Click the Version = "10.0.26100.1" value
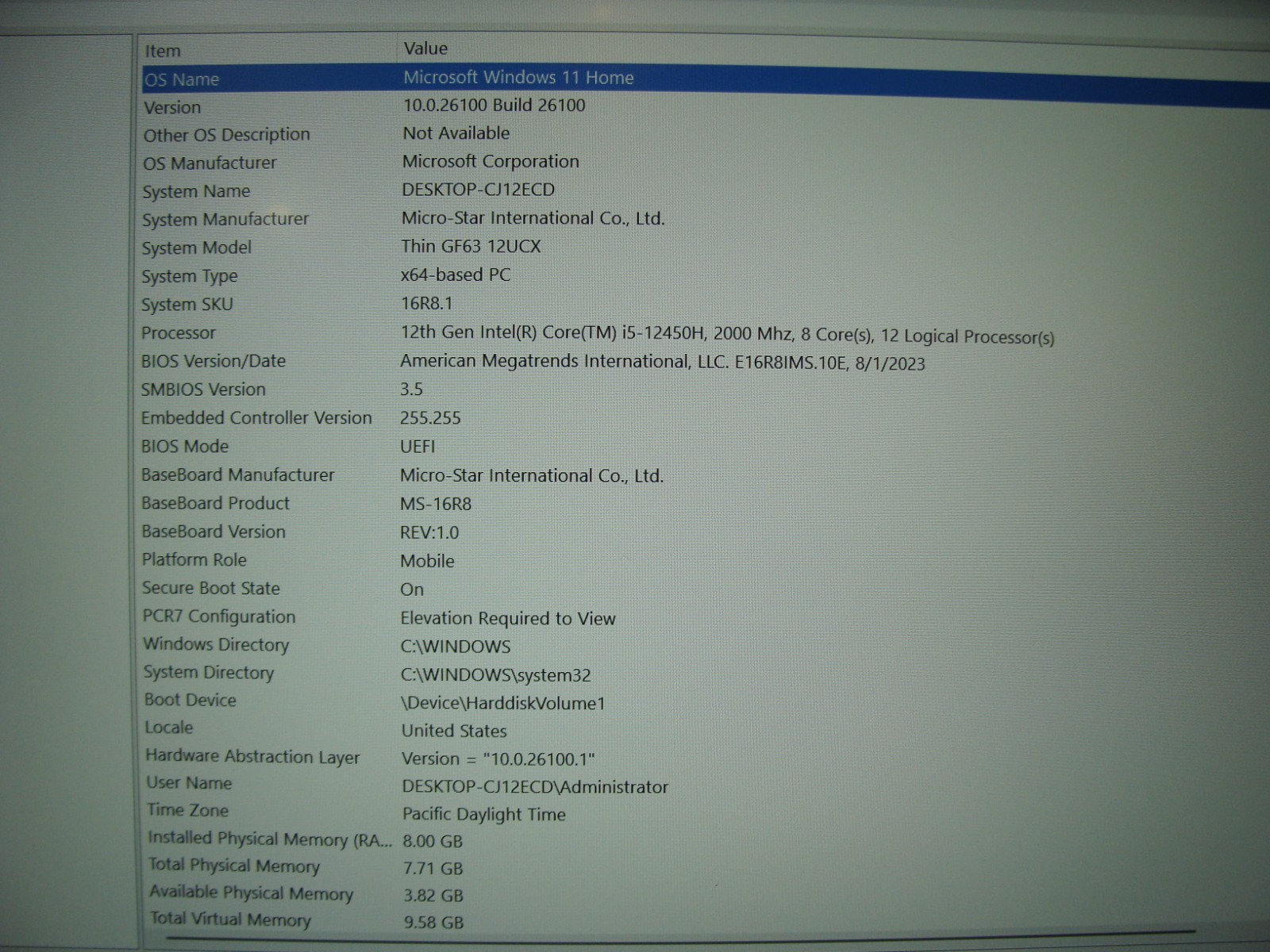This screenshot has width=1270, height=952. click(498, 759)
